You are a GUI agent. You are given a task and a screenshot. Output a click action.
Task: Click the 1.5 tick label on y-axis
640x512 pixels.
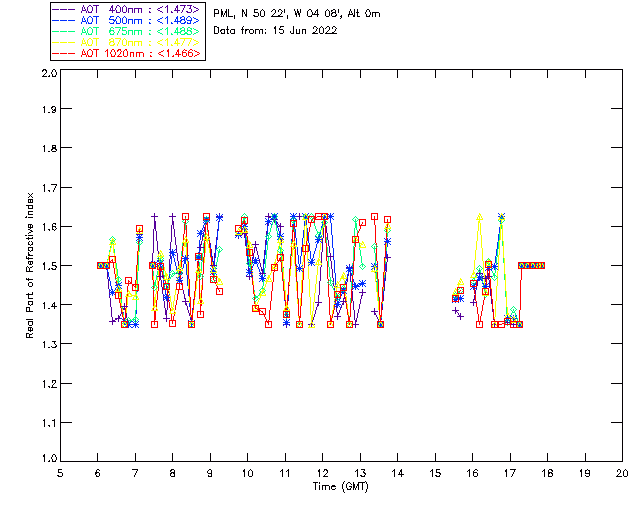(48, 266)
